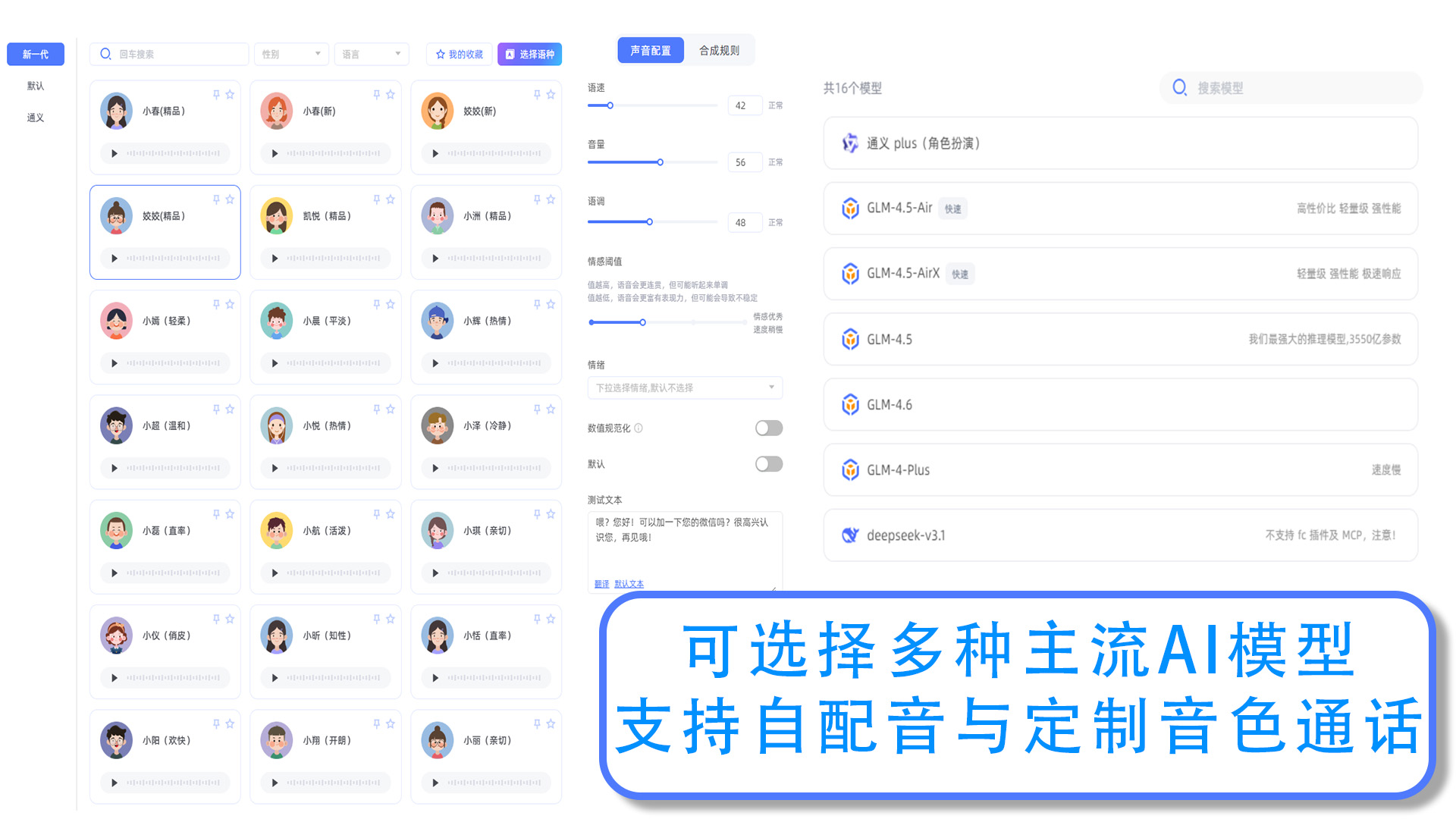1456x819 pixels.
Task: Expand the 语言 language dropdown
Action: click(x=371, y=54)
